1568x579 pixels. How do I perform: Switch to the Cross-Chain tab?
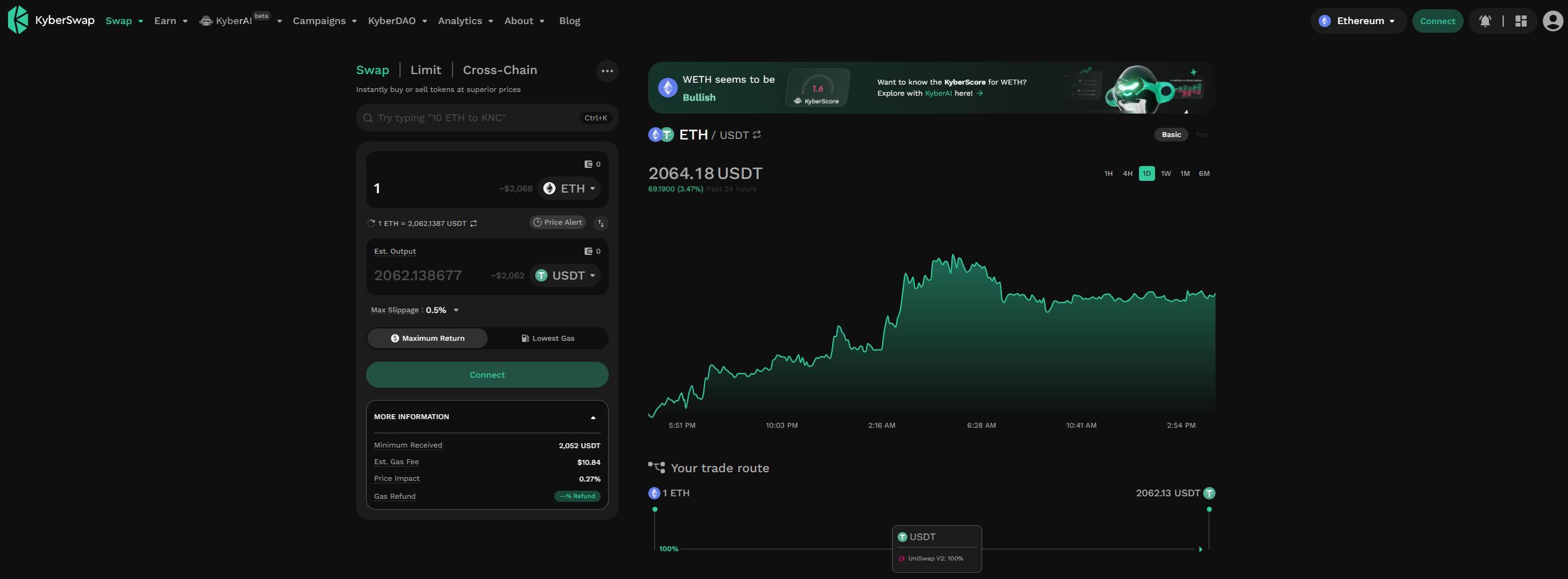(x=499, y=70)
